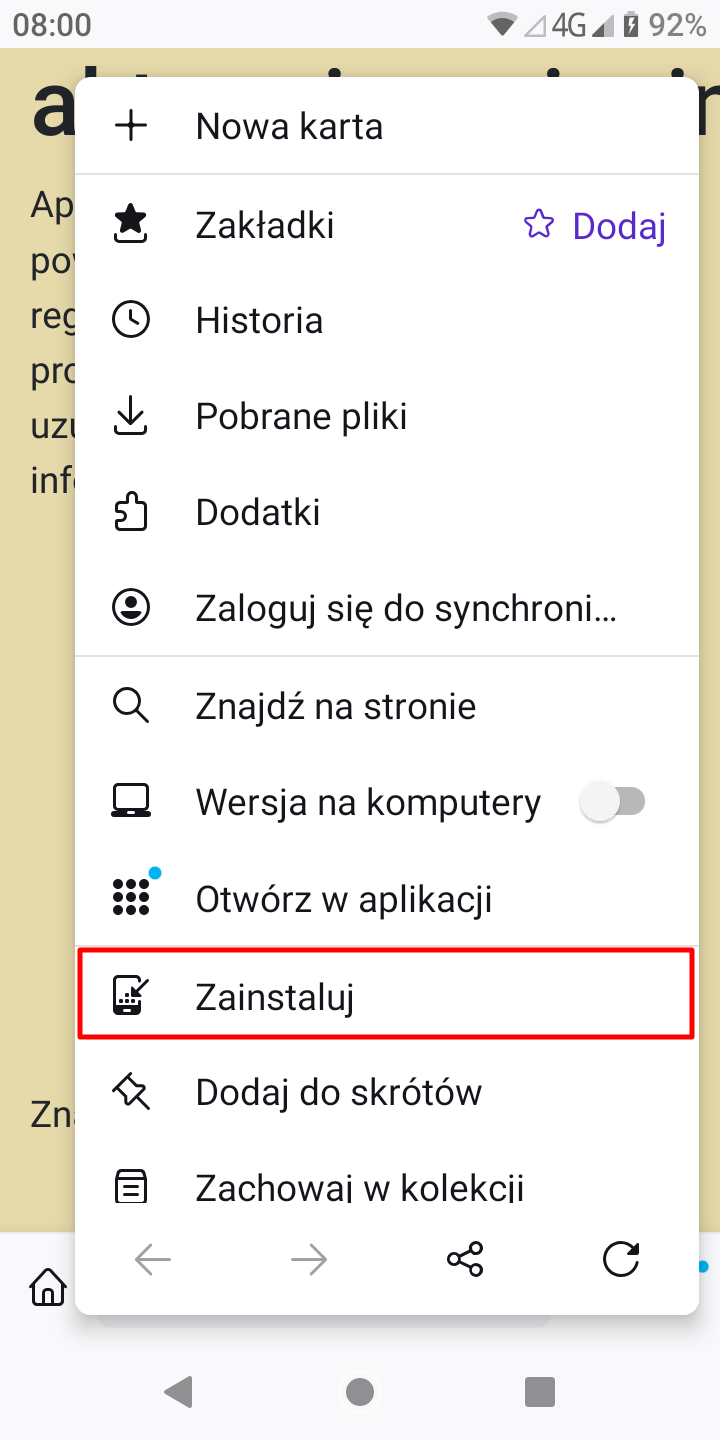This screenshot has width=720, height=1440.
Task: Tap the Pobrane pliki download icon
Action: click(131, 416)
